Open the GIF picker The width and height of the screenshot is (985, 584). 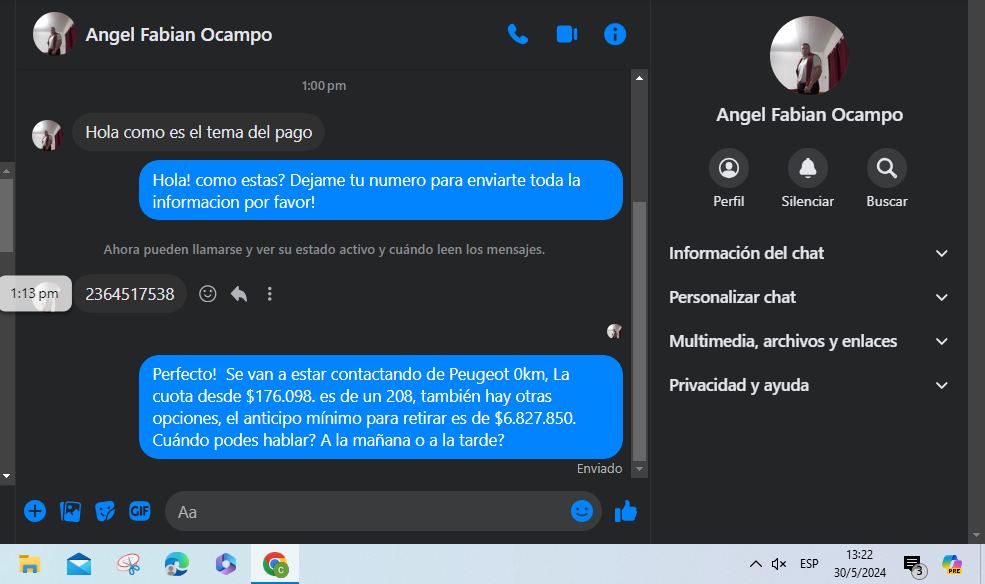pyautogui.click(x=139, y=511)
